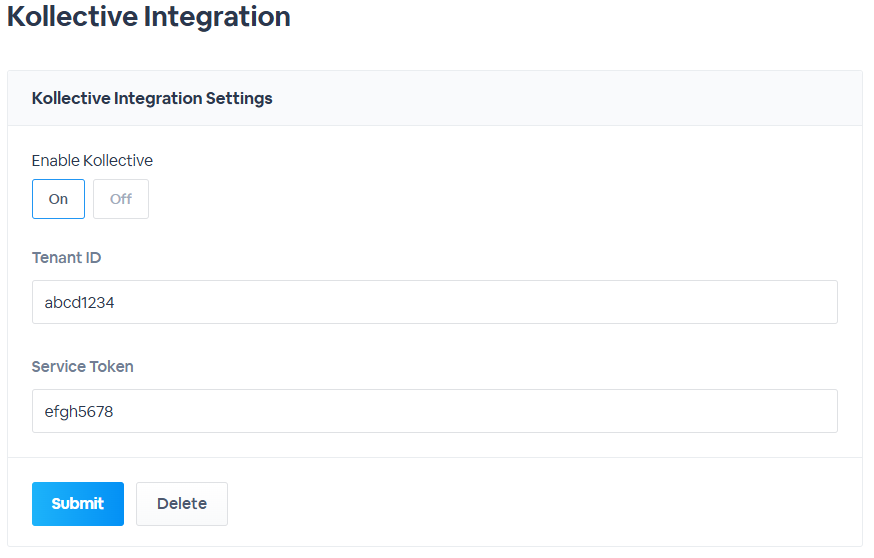Focus the field under Service Token

click(x=435, y=411)
